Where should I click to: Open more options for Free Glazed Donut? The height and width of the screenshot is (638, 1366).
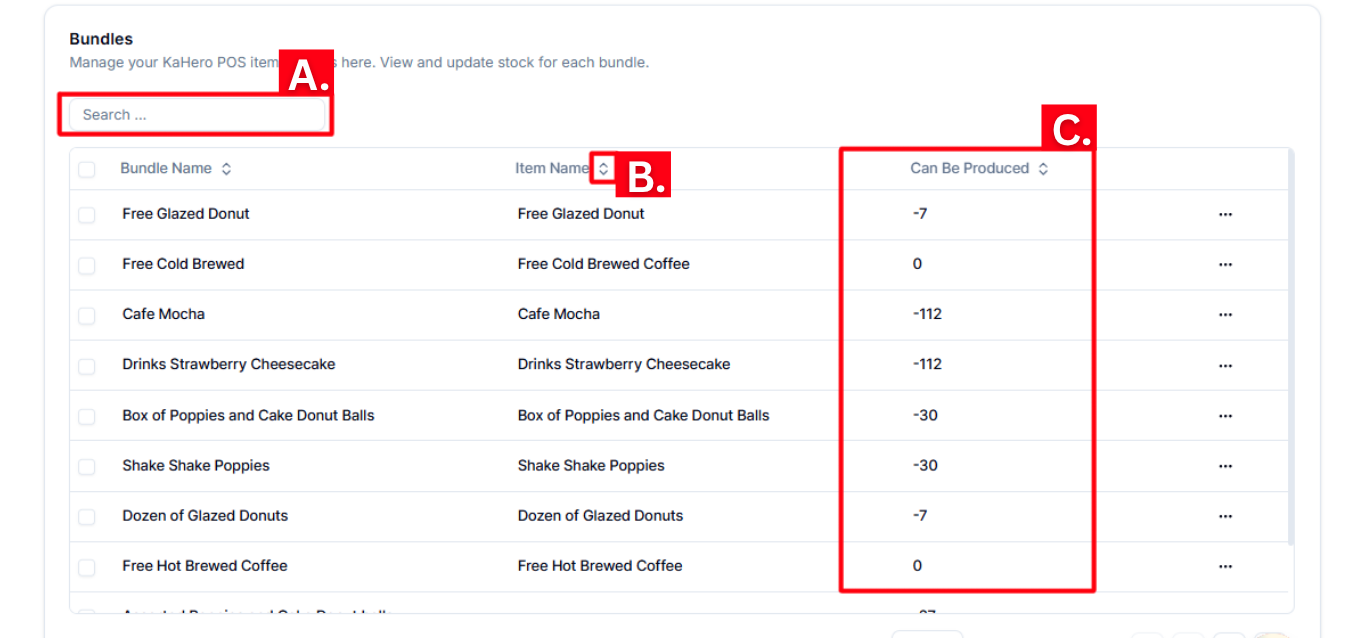[1225, 214]
